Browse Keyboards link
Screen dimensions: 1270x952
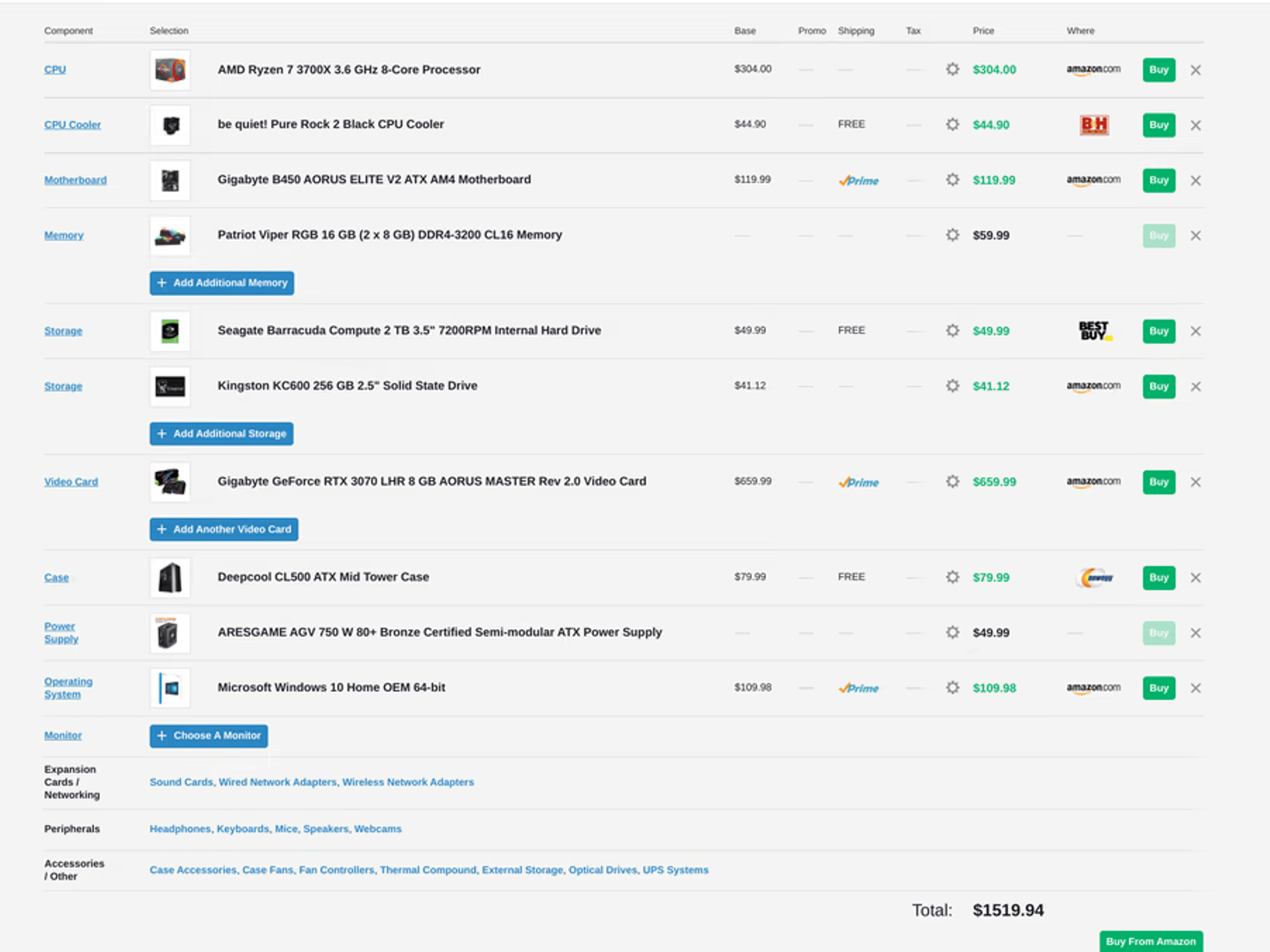click(242, 829)
